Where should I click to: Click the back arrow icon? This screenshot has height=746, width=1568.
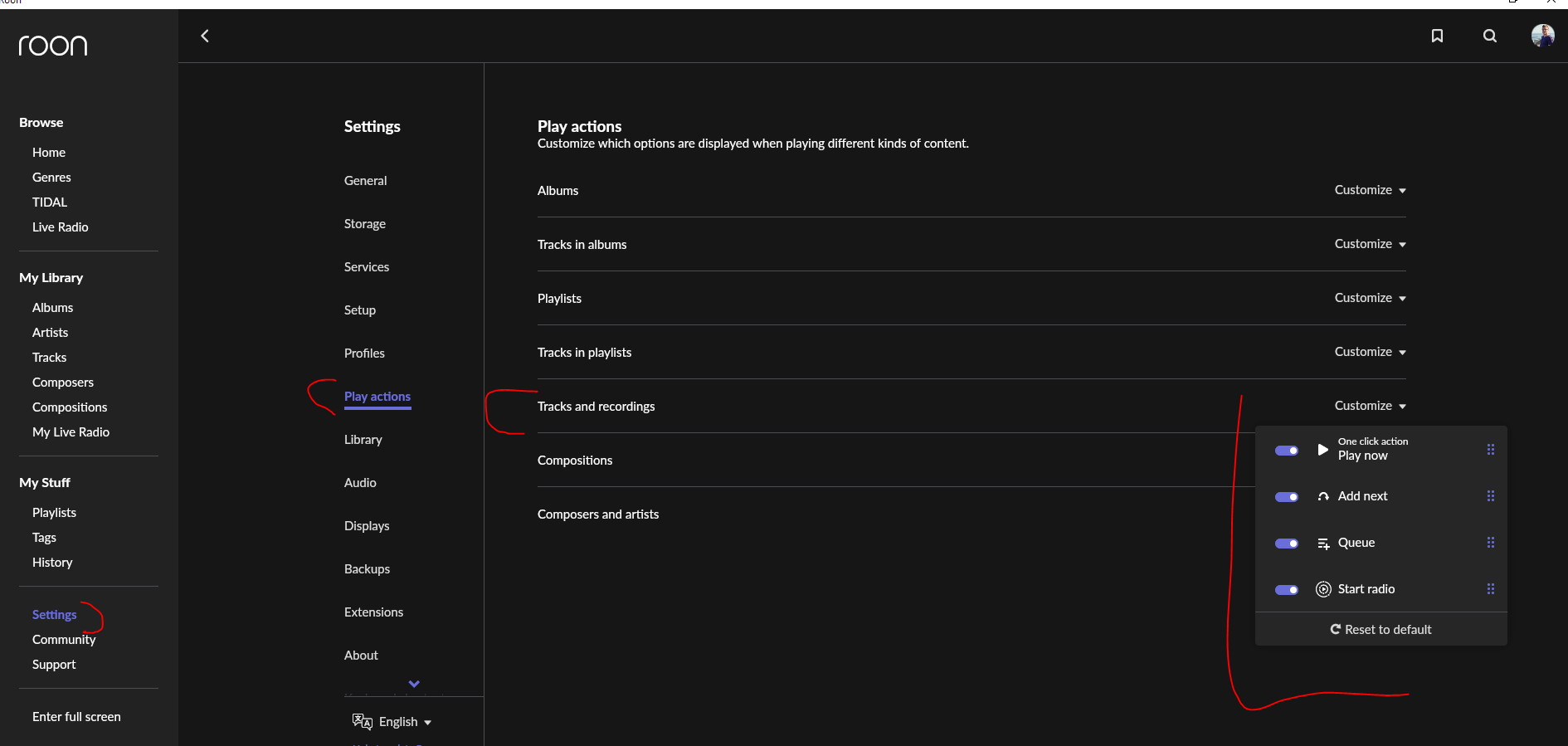click(205, 36)
